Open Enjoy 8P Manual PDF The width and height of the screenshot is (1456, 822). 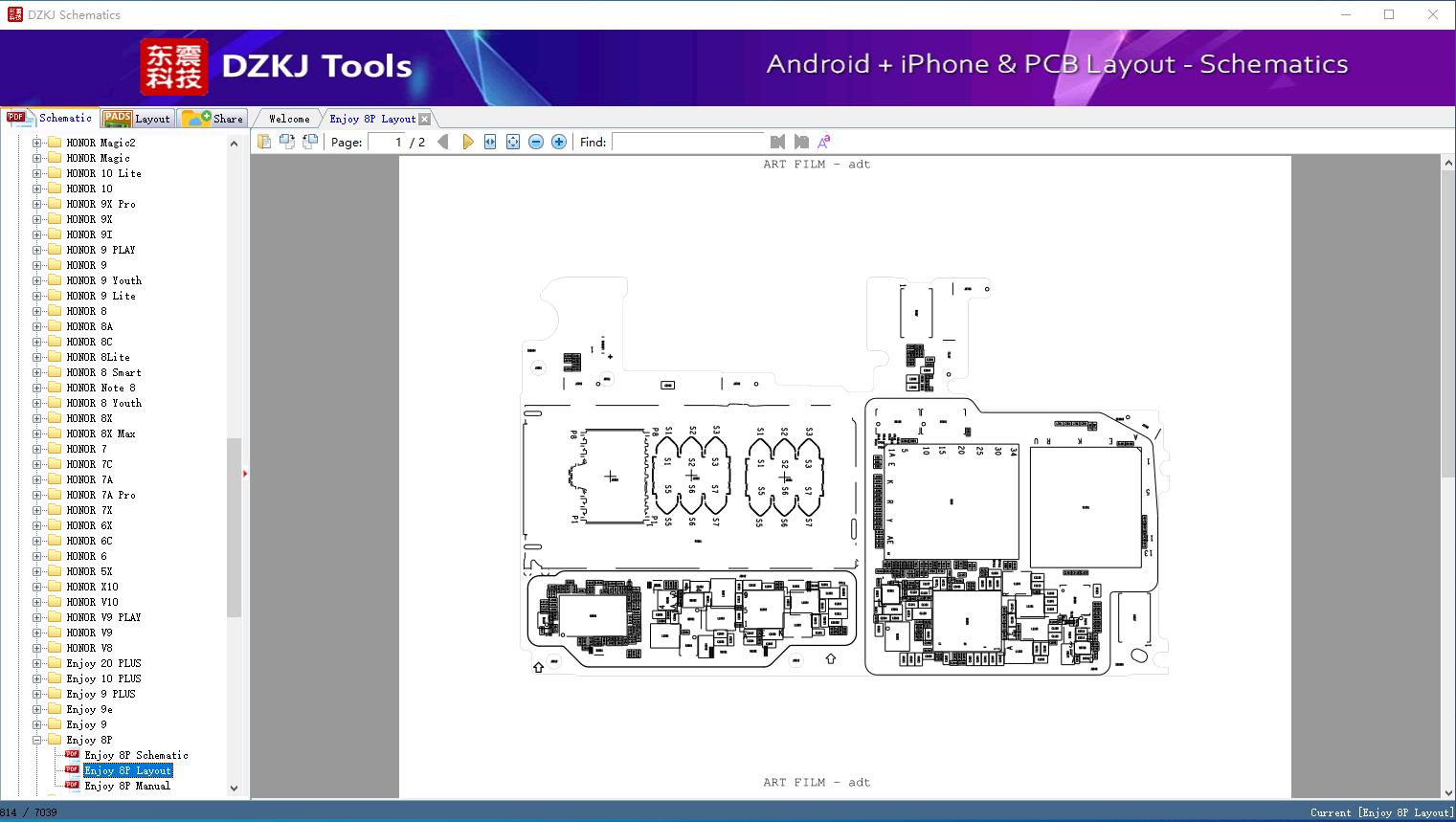(127, 786)
